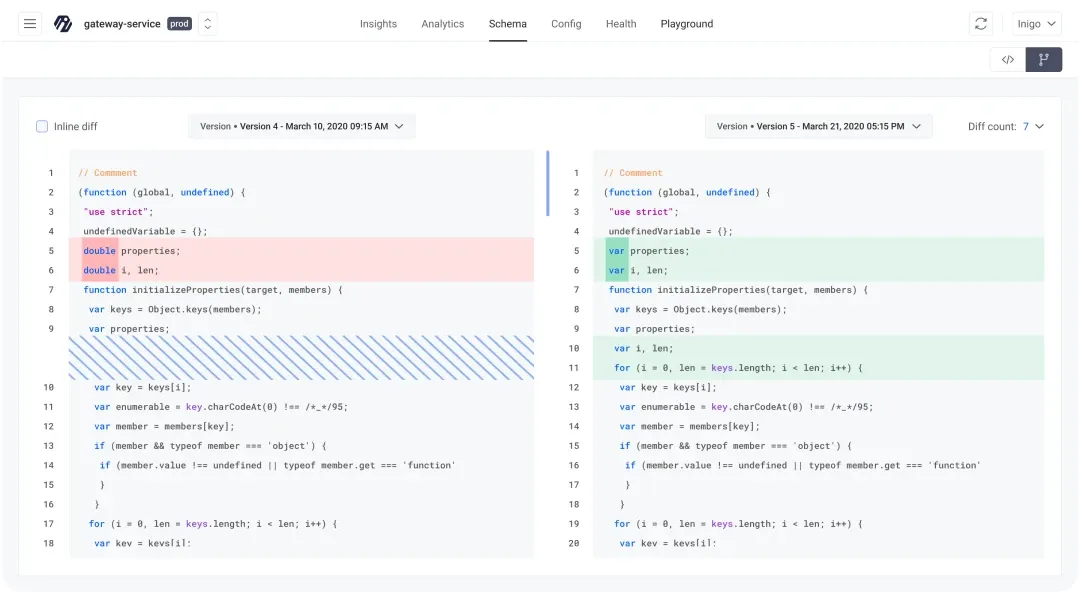Click added line 10 'var i, len;'

pyautogui.click(x=818, y=348)
